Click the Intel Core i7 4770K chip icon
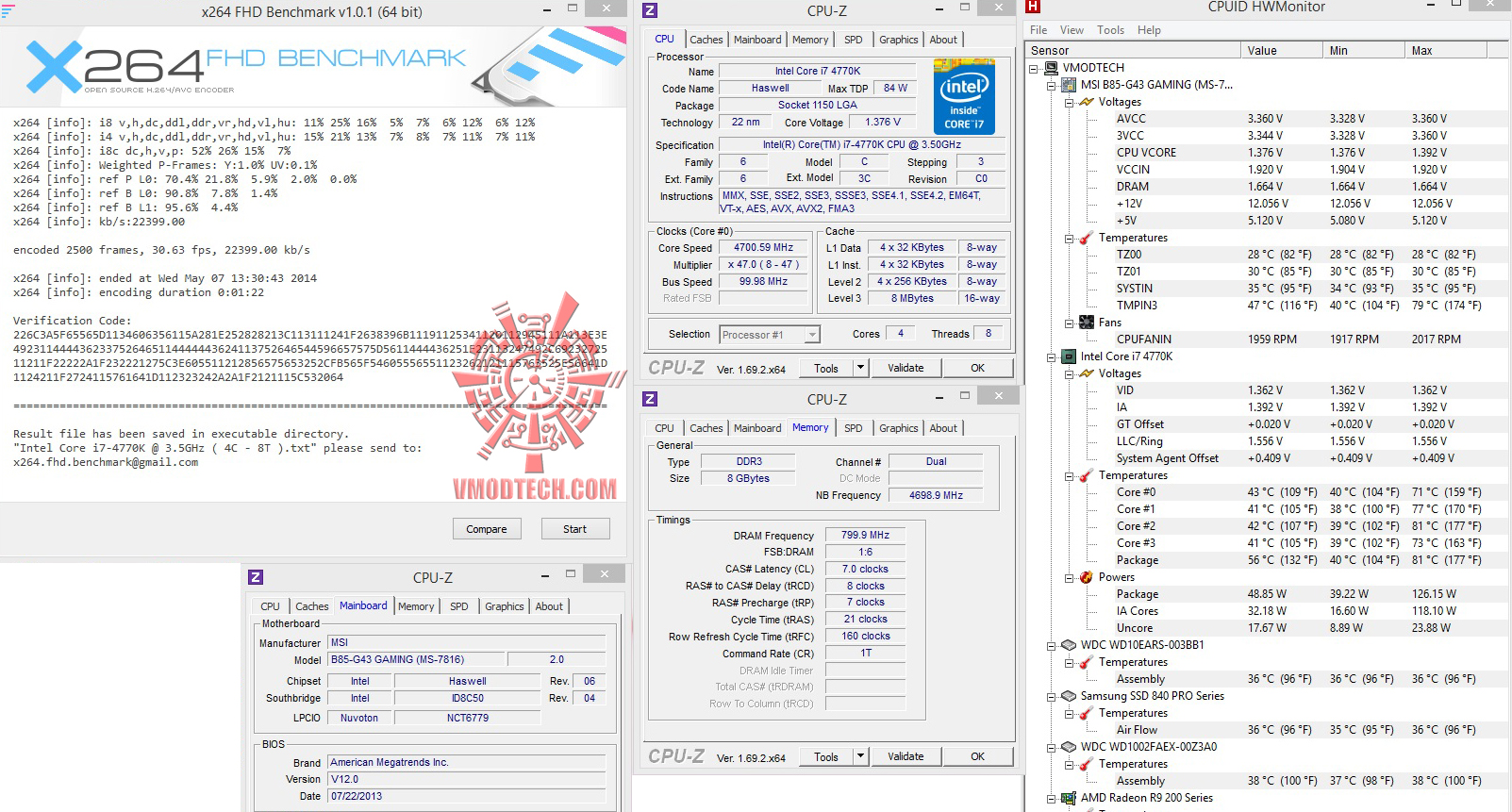1512x812 pixels. (1069, 356)
